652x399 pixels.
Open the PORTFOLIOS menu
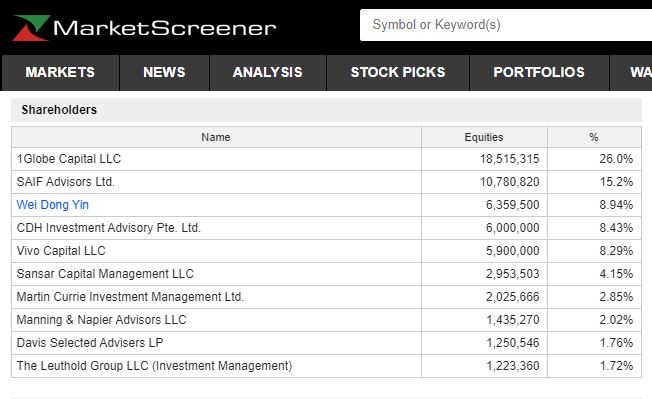539,72
